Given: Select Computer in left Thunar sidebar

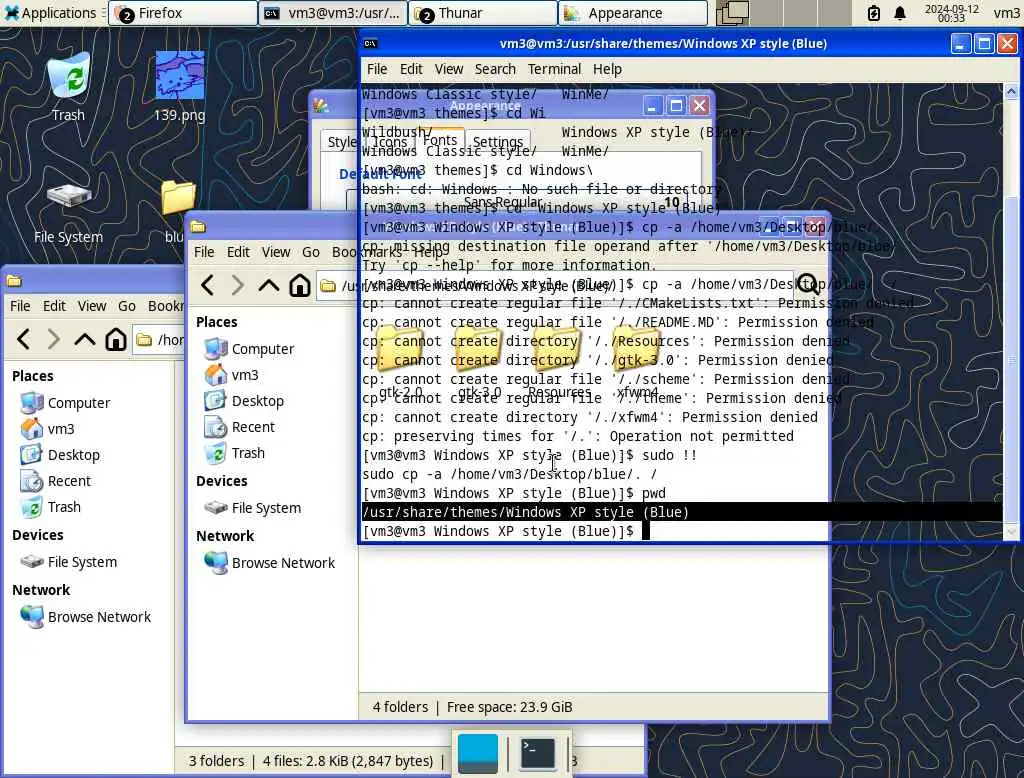Looking at the screenshot, I should click(x=65, y=403).
